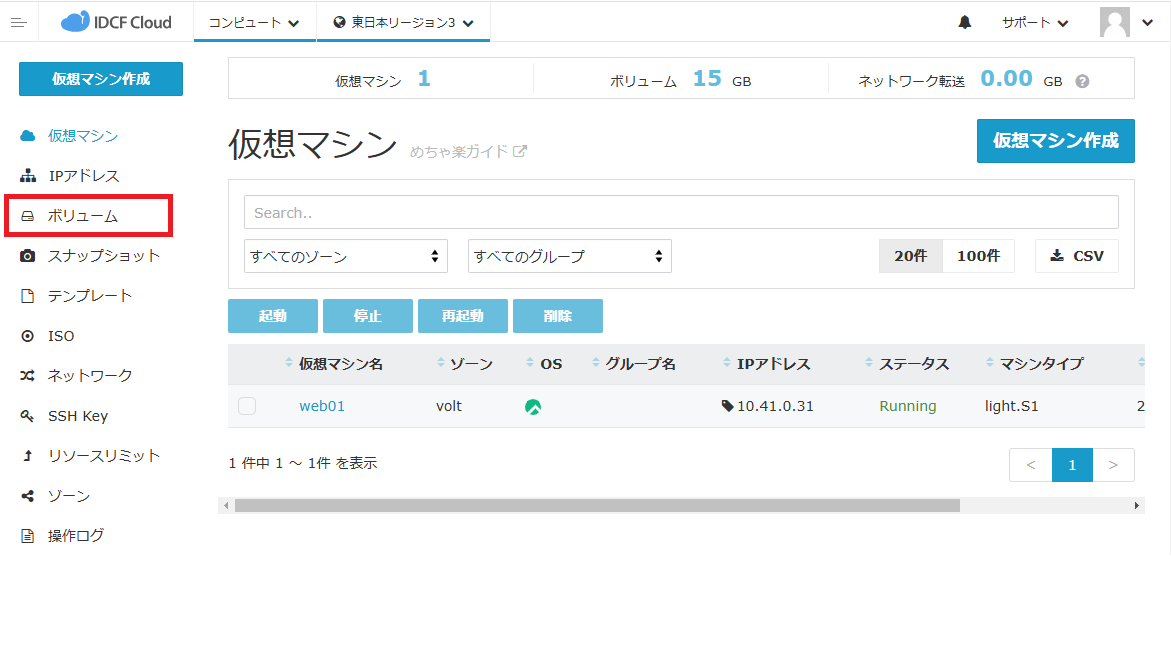The image size is (1171, 648).
Task: Select 20件 per page option
Action: (910, 256)
